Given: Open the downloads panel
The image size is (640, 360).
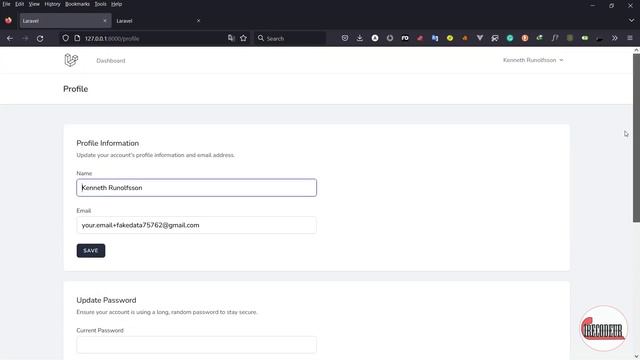Looking at the screenshot, I should click(360, 38).
